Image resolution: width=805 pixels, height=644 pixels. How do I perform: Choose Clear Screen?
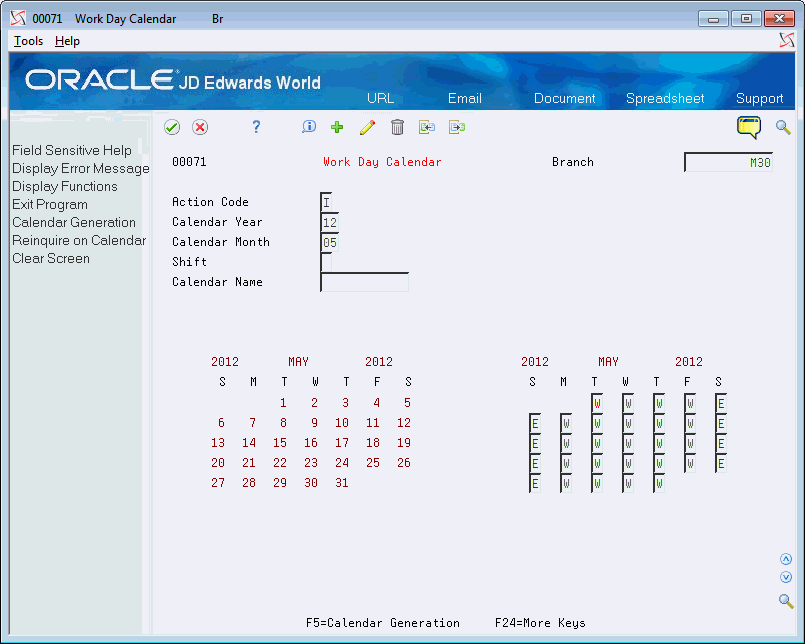pos(51,258)
